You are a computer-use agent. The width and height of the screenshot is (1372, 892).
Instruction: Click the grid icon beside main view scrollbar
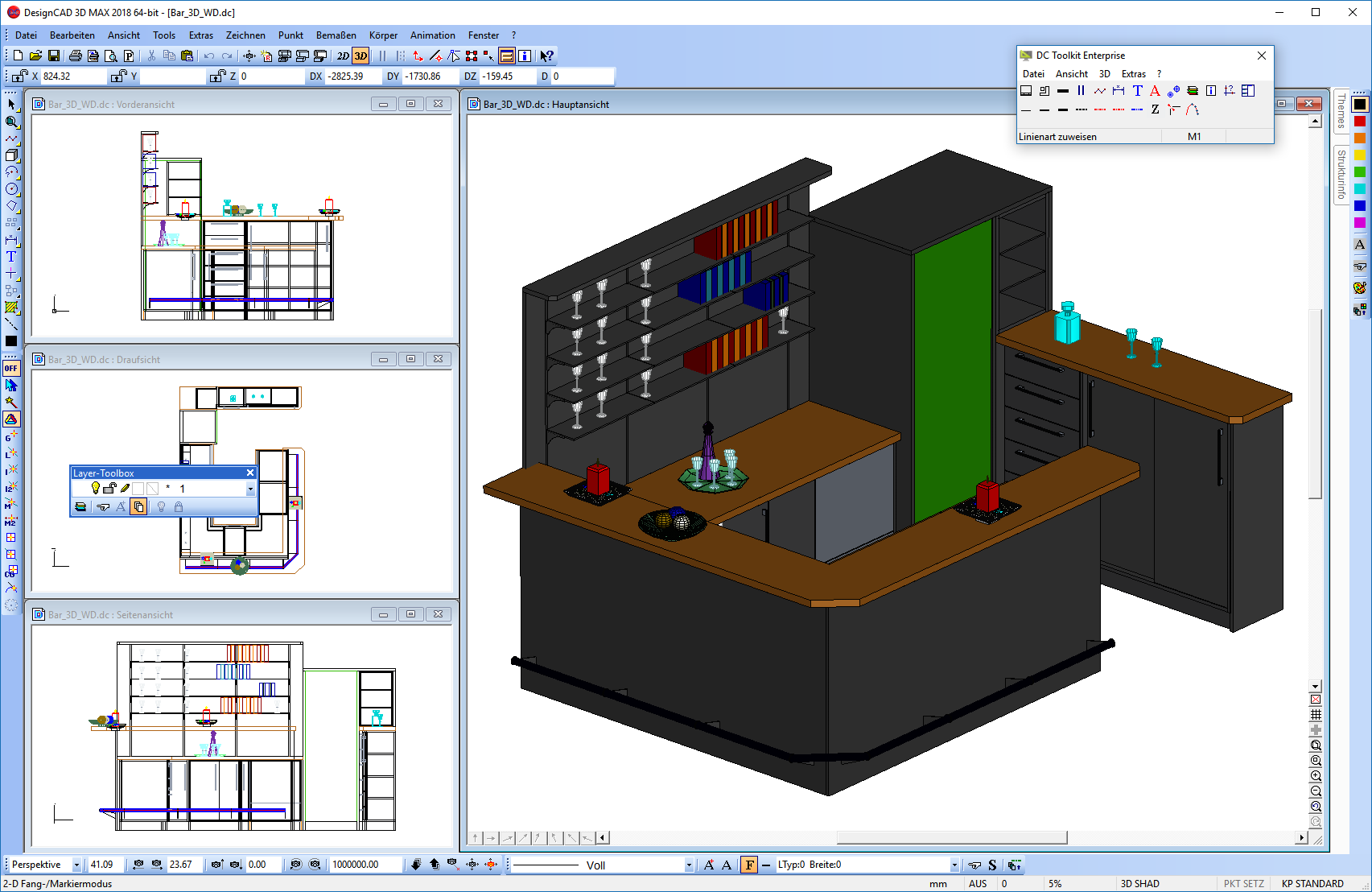tap(1316, 715)
